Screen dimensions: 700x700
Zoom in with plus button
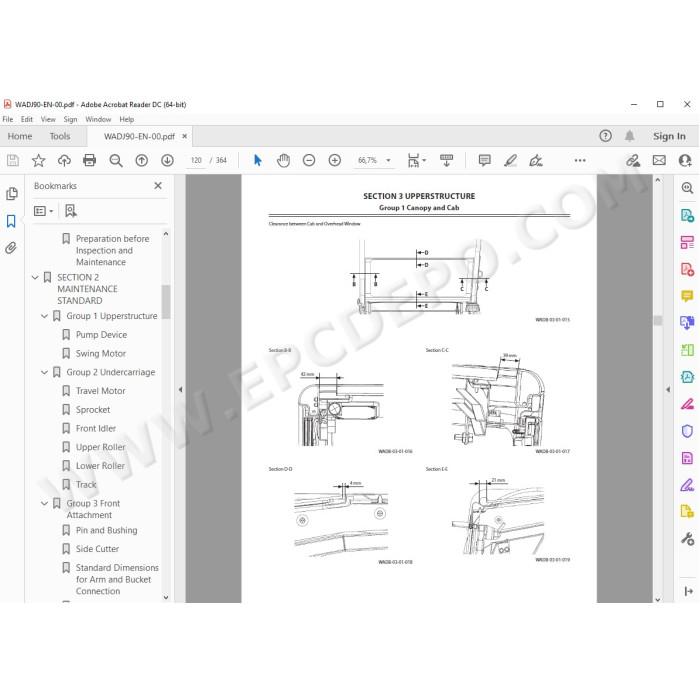pos(334,160)
